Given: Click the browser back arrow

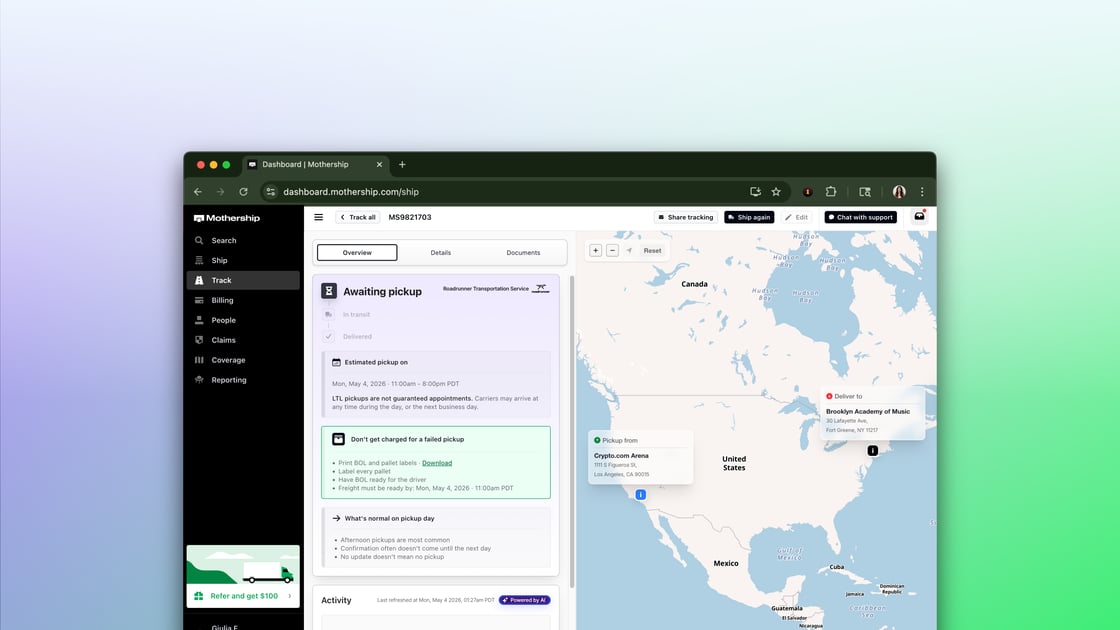Looking at the screenshot, I should pyautogui.click(x=198, y=191).
